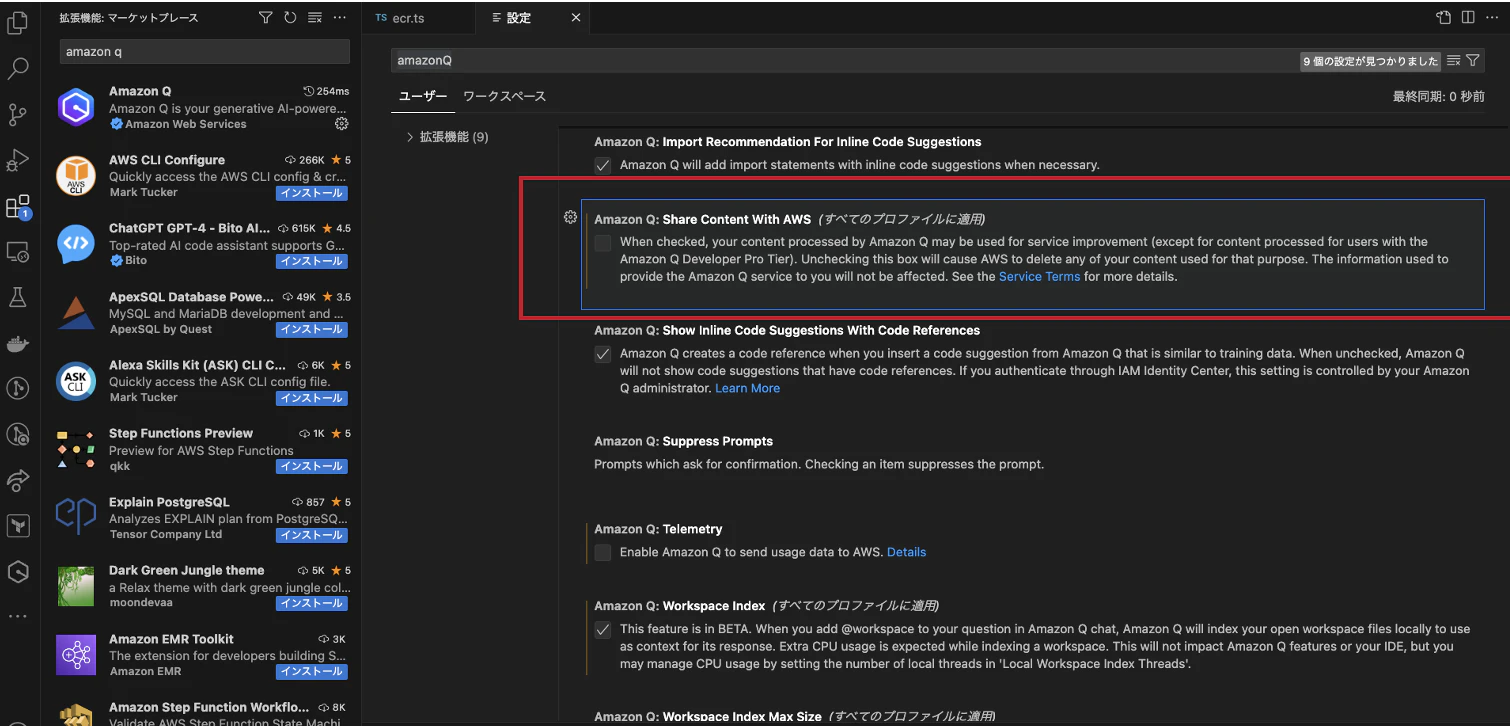Image resolution: width=1510 pixels, height=726 pixels.
Task: Open the Source Control view
Action: tap(18, 114)
